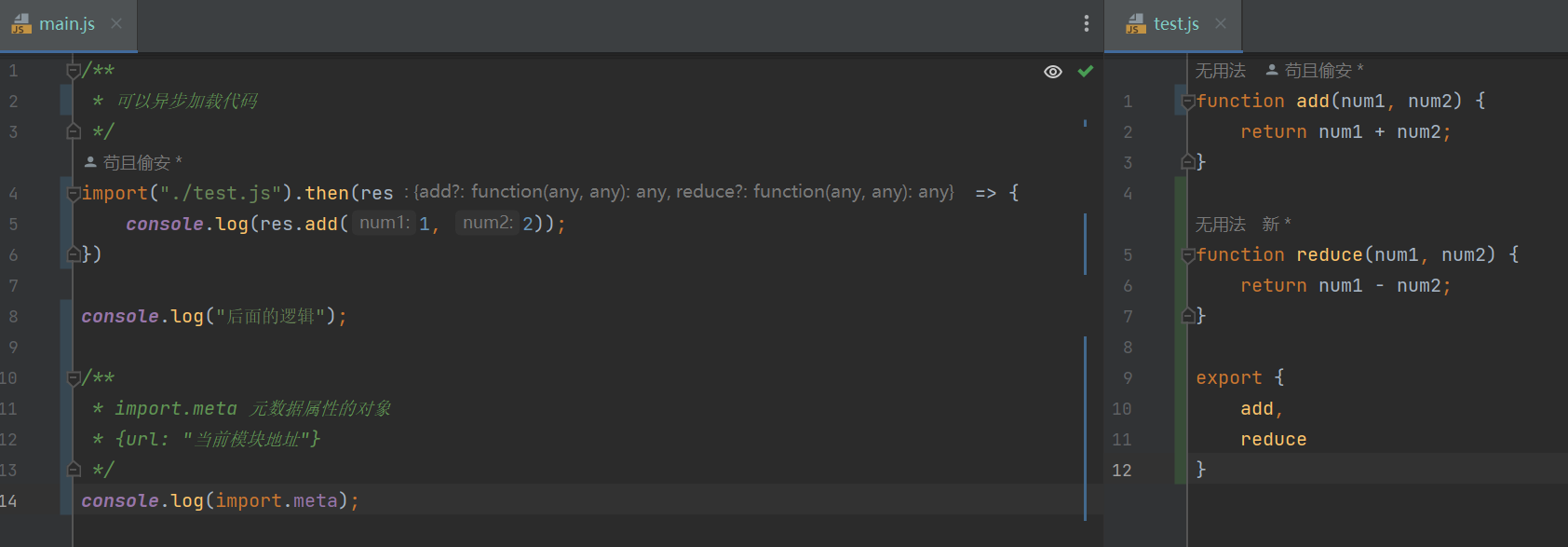Click the test.js file type icon
This screenshot has height=547, width=1568.
click(1136, 24)
